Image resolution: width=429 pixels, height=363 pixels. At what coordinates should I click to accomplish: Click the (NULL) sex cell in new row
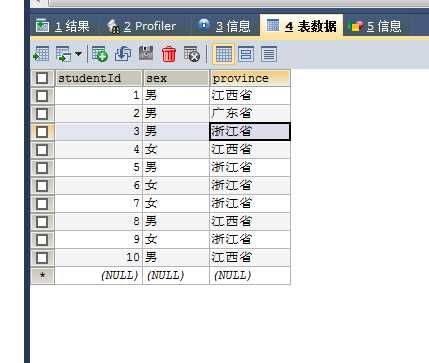176,276
